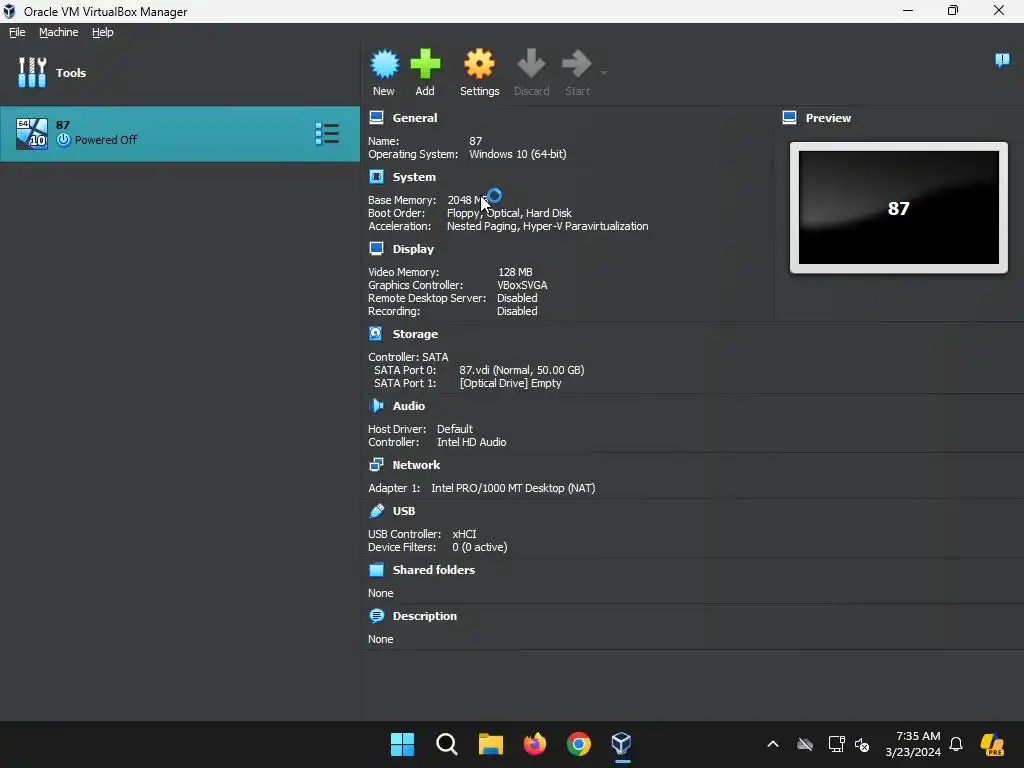Click the muted volume tray icon
This screenshot has height=768, width=1024.
(x=862, y=744)
